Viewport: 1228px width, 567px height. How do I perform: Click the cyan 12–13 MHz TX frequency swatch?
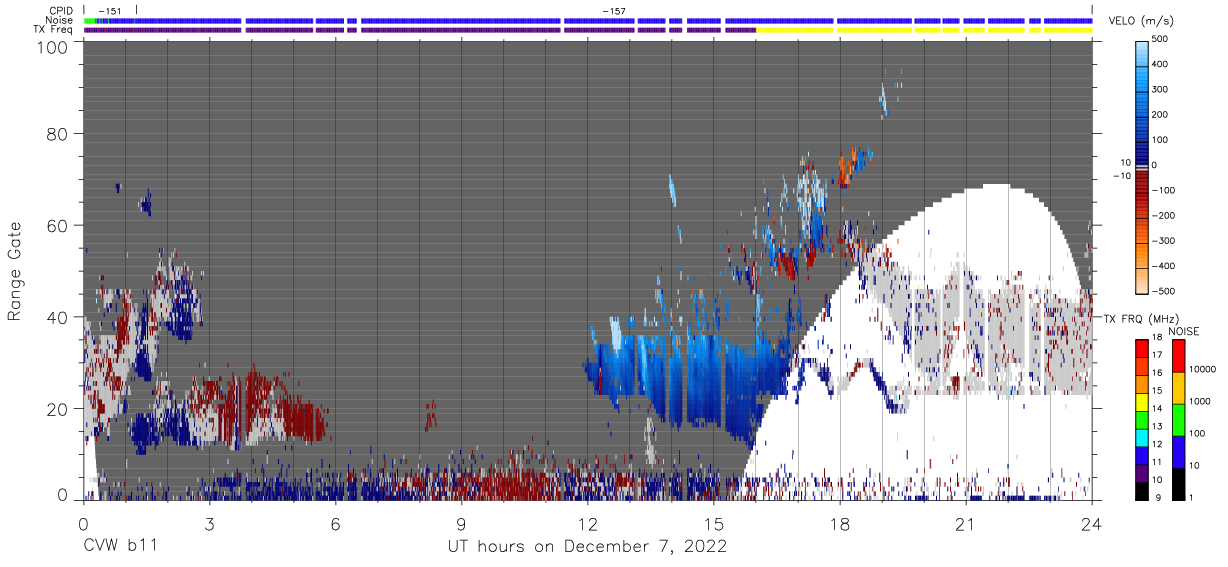[x=1141, y=437]
